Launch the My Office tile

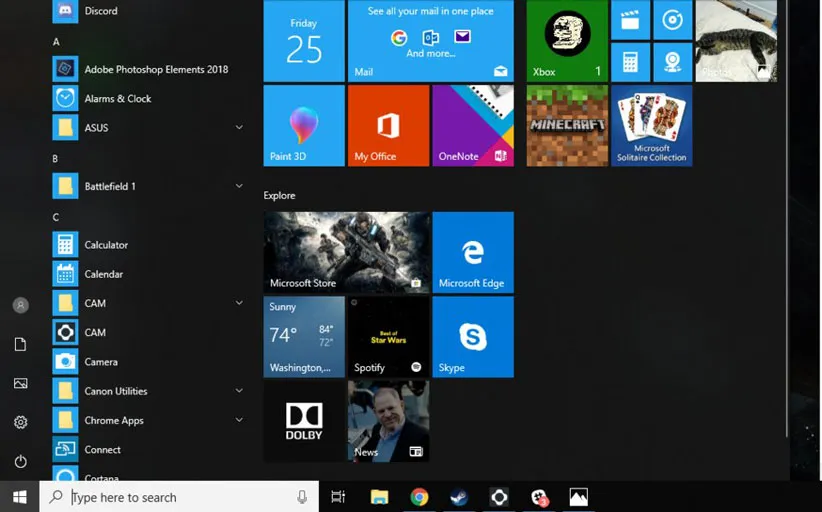pos(389,125)
